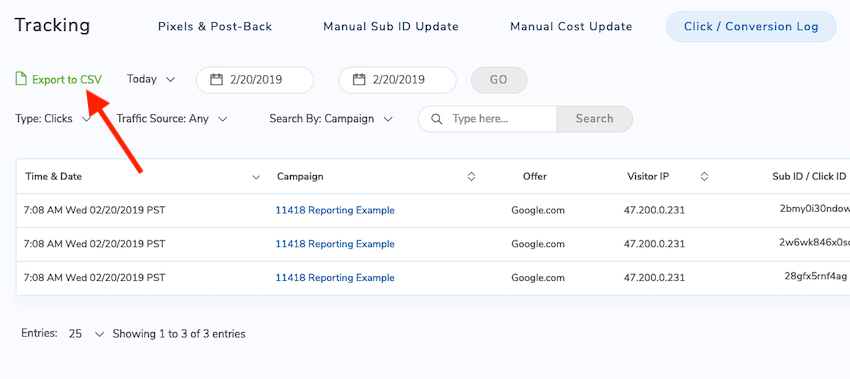850x379 pixels.
Task: Select first row timestamp 7:08 AM Wed
Action: (94, 210)
